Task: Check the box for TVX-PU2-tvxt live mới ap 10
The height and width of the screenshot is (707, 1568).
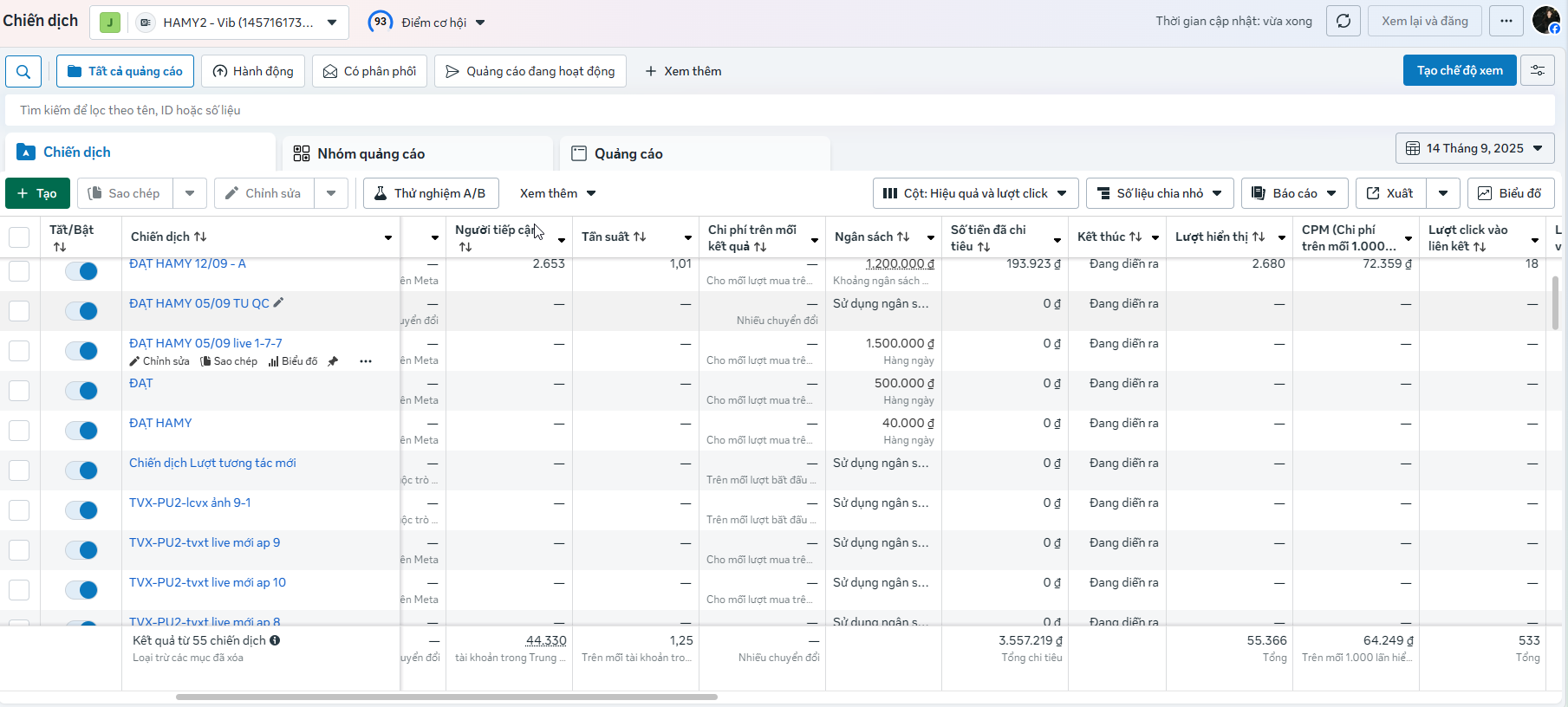Action: (19, 590)
